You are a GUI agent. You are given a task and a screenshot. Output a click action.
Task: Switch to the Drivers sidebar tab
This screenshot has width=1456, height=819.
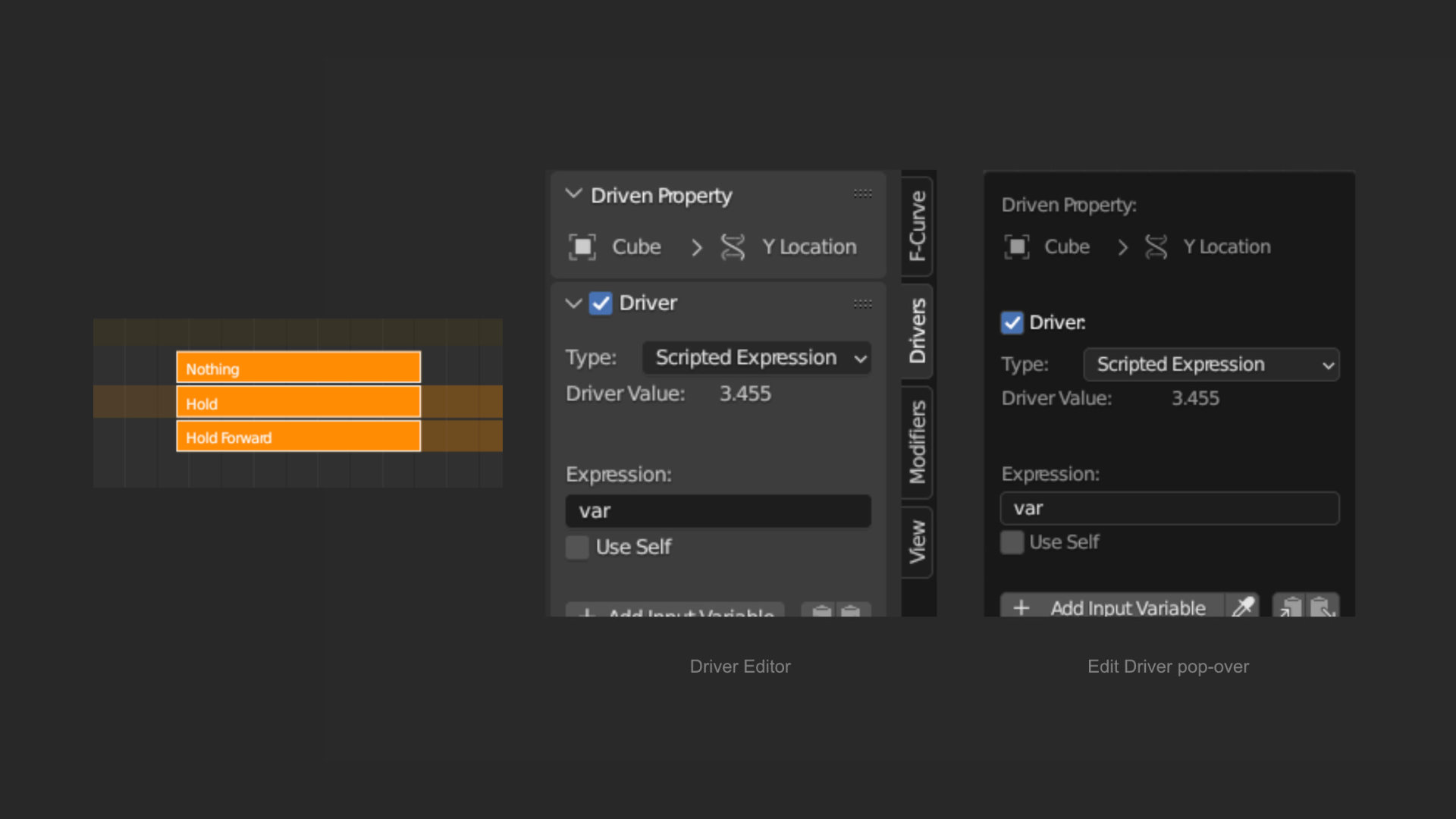pyautogui.click(x=918, y=331)
